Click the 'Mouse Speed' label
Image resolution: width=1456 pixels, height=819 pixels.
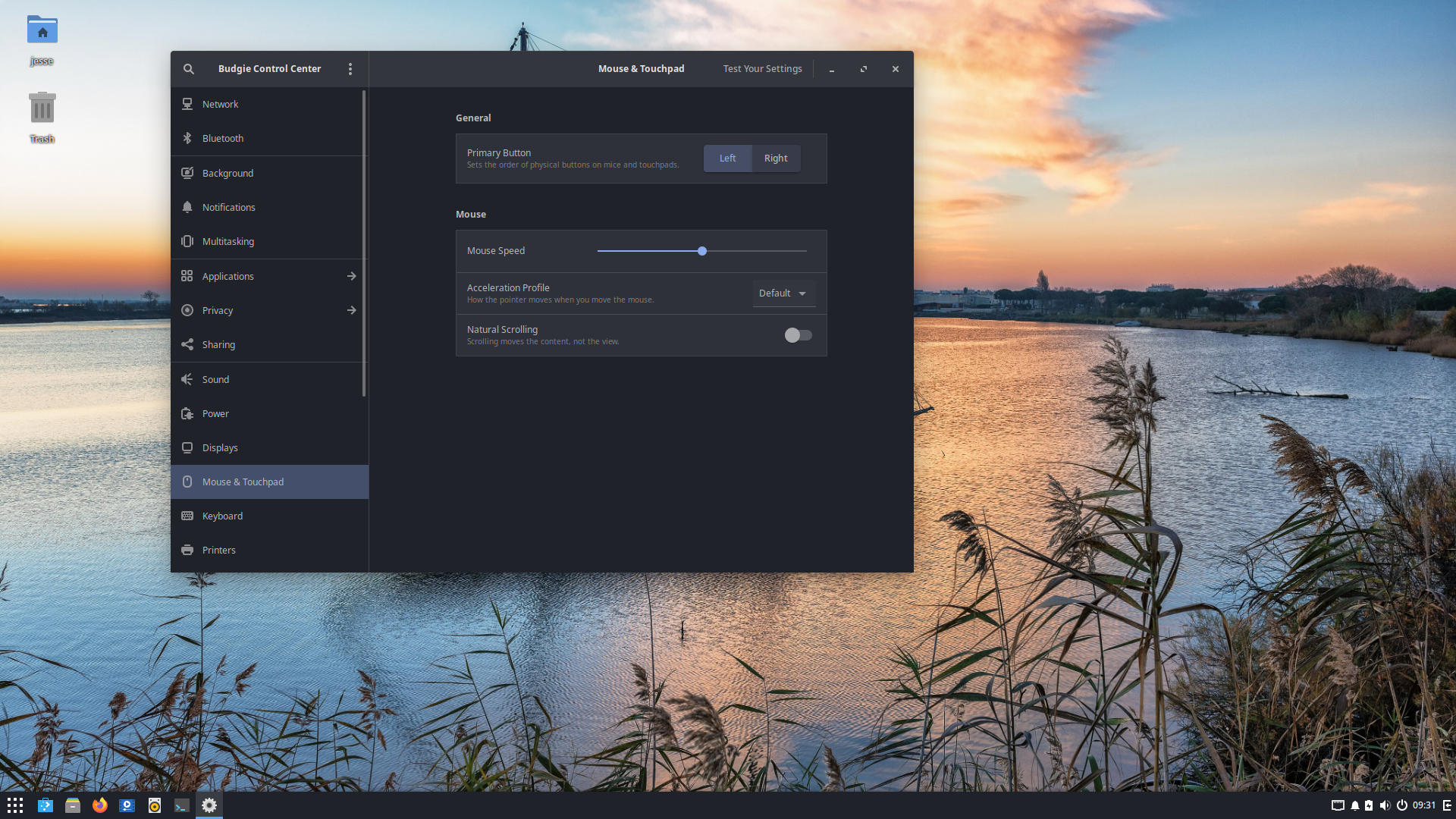(496, 251)
